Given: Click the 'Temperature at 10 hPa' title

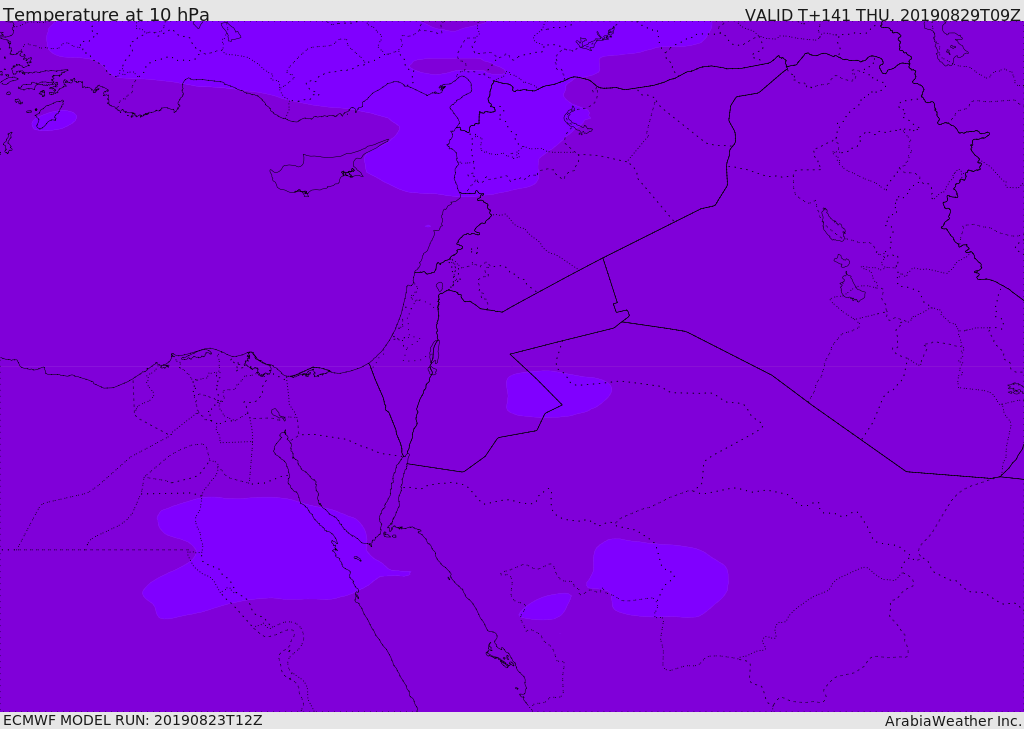Looking at the screenshot, I should click(x=106, y=14).
